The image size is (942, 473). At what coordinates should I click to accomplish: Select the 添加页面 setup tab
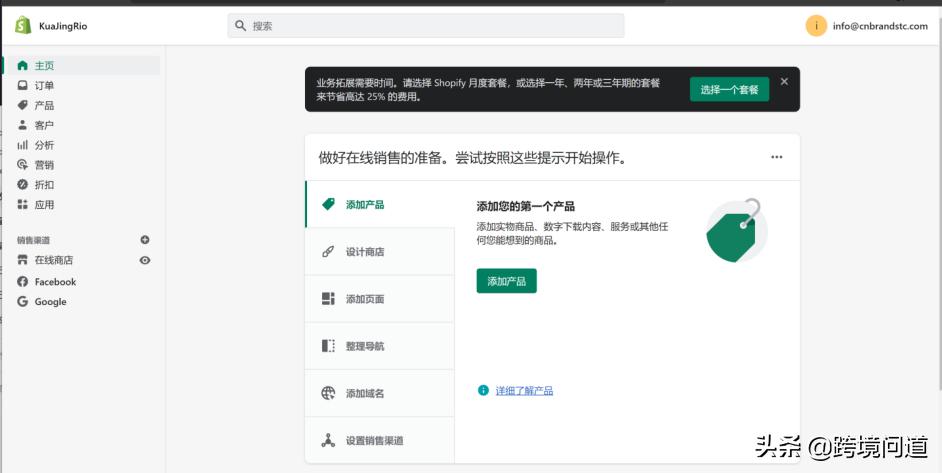[380, 299]
